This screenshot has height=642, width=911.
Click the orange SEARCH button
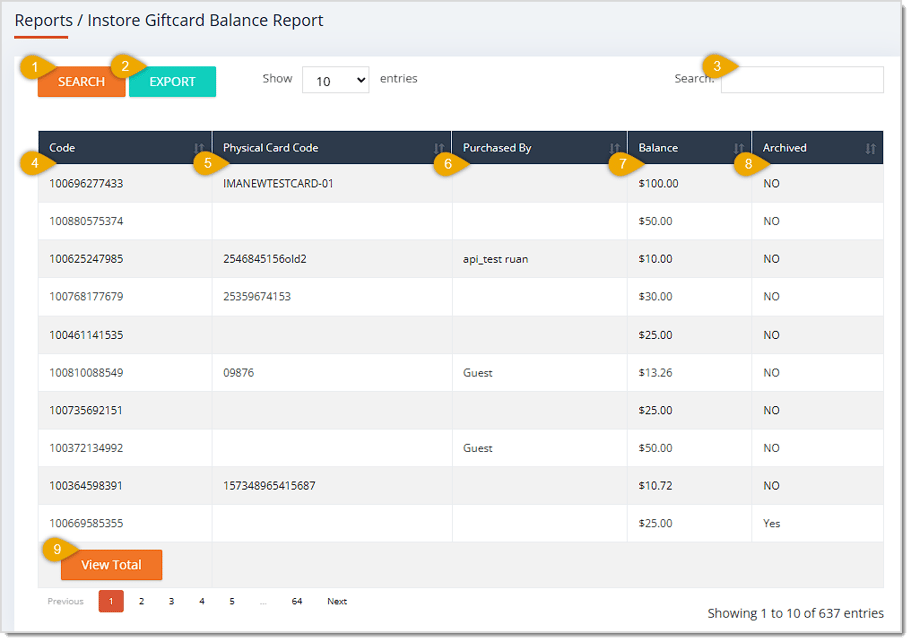81,82
